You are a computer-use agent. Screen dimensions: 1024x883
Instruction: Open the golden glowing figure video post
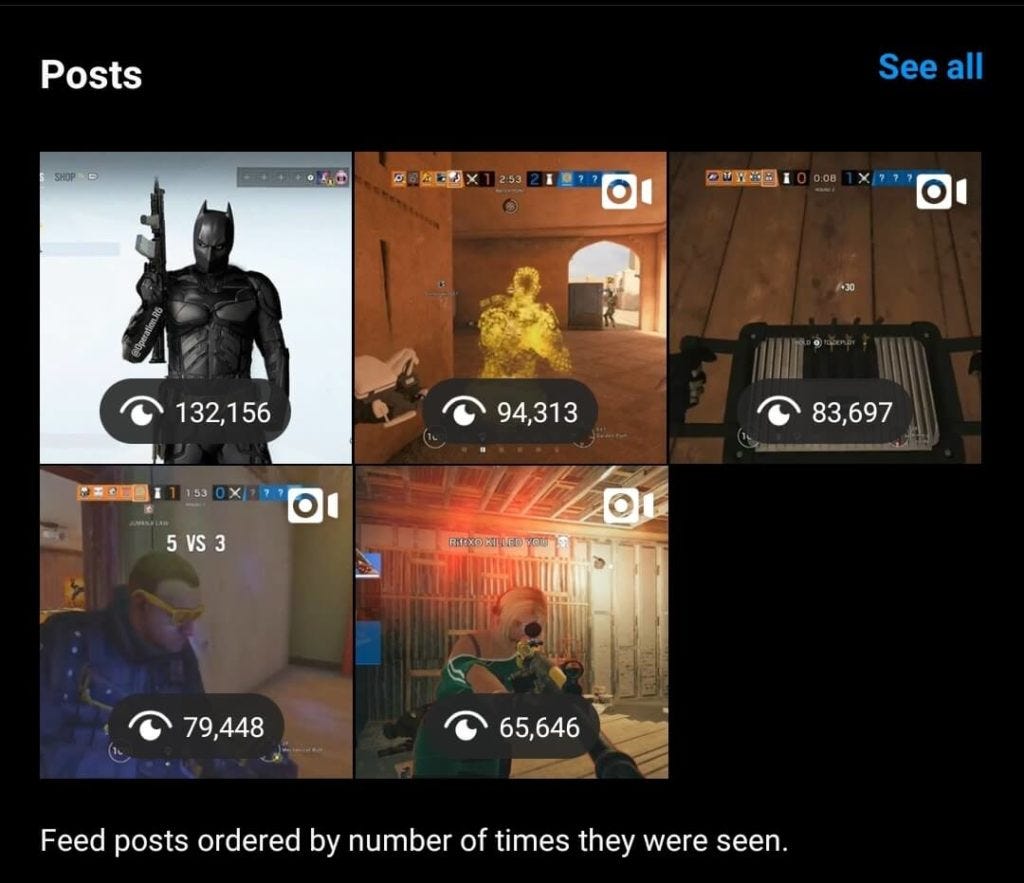[x=511, y=308]
